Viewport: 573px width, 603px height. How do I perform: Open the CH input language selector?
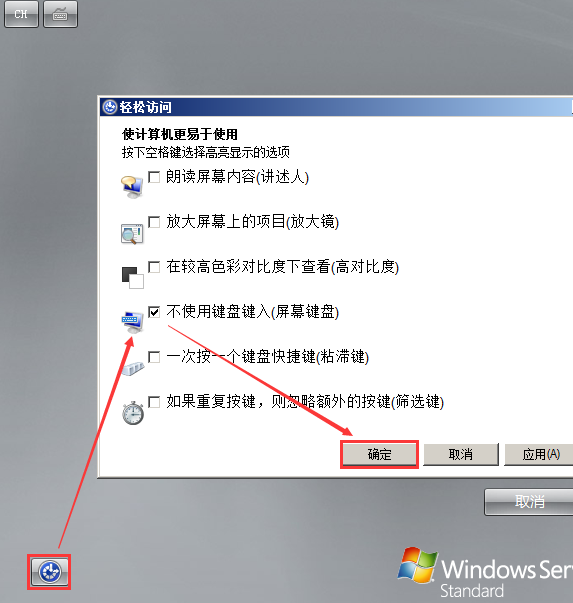pos(21,14)
